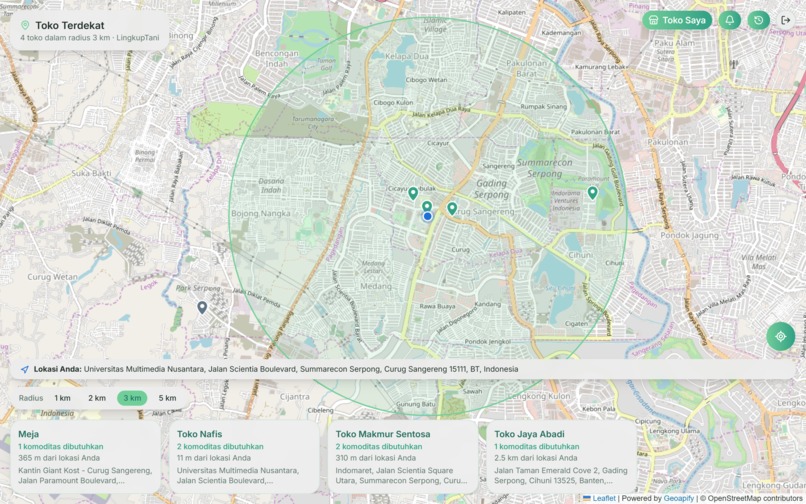Open the Toko Saya button

click(677, 21)
